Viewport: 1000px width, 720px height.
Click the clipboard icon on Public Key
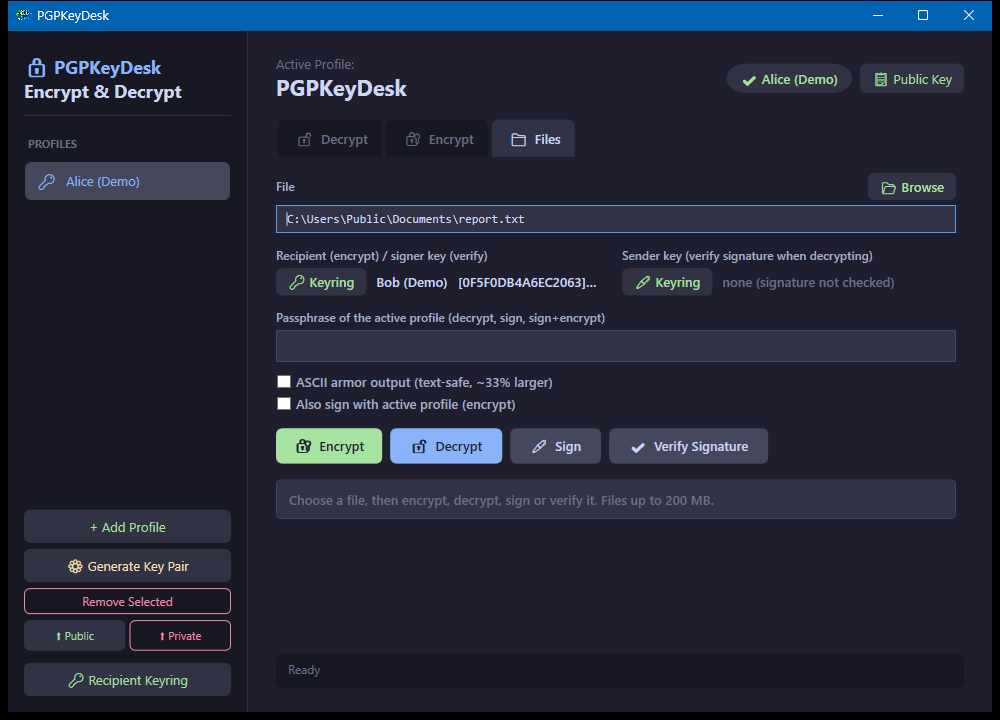(x=881, y=80)
